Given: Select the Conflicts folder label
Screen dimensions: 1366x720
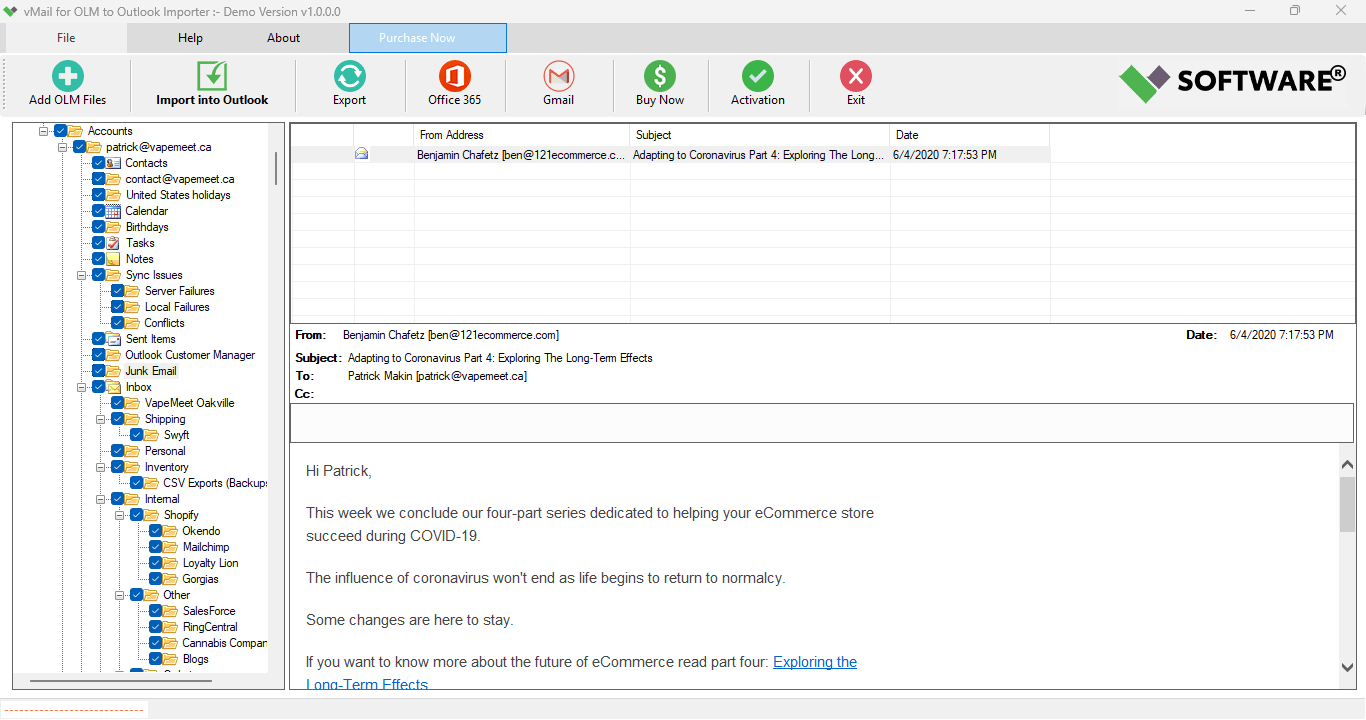Looking at the screenshot, I should click(164, 323).
